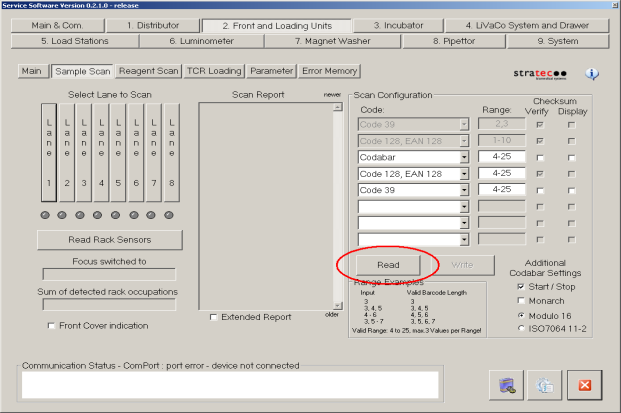621x413 pixels.
Task: Uncheck the Start / Stop checkbox
Action: [x=519, y=287]
